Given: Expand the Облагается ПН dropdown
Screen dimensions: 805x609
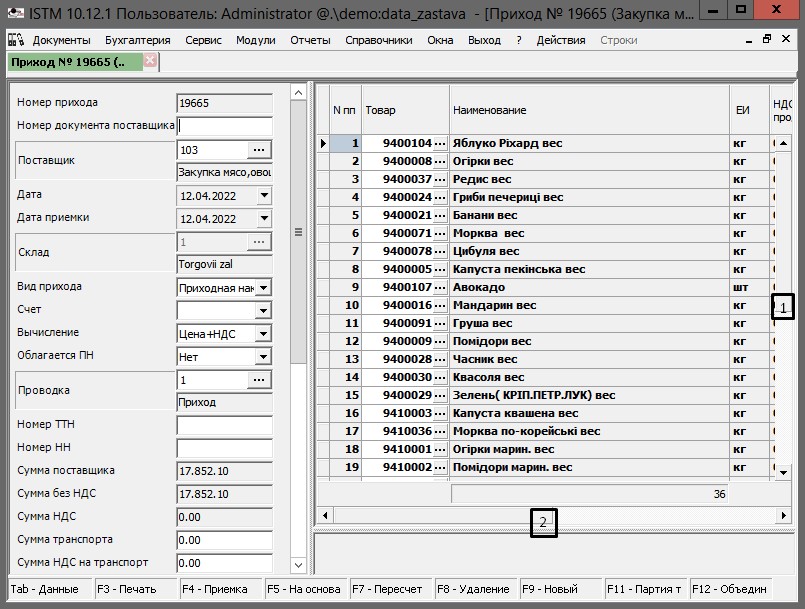Looking at the screenshot, I should (263, 357).
